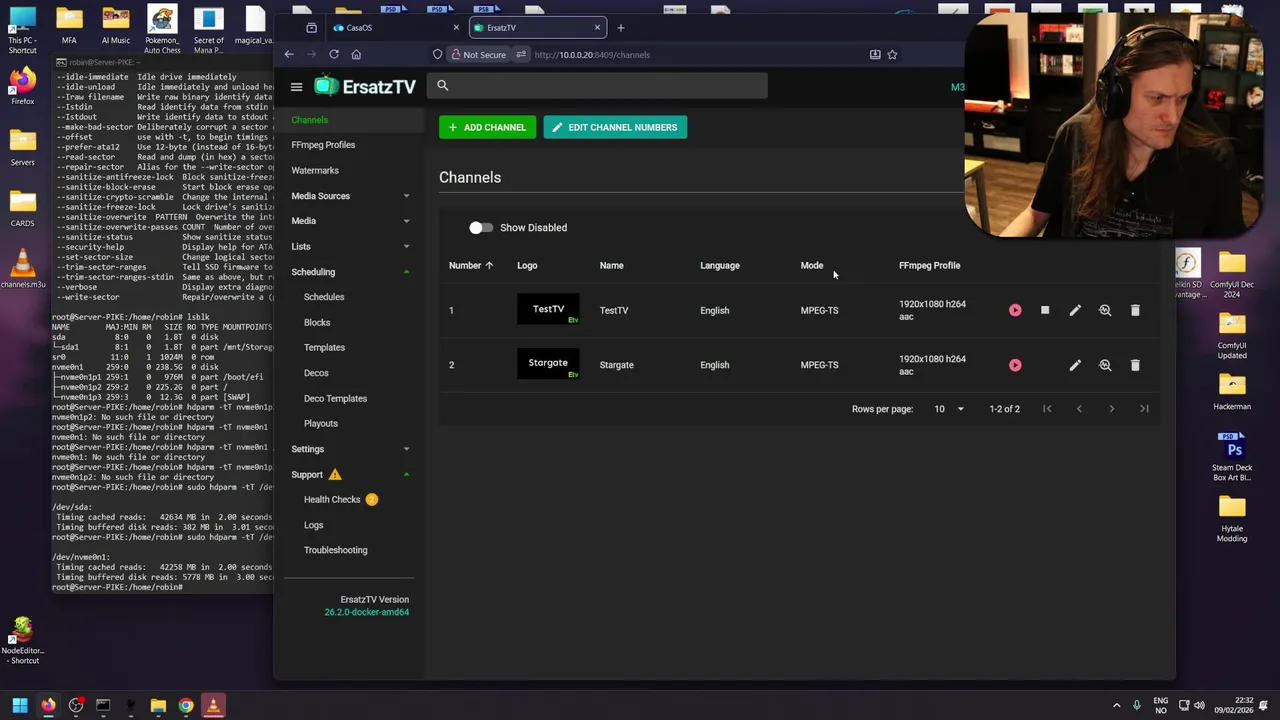This screenshot has width=1280, height=720.
Task: Open Schedules under Scheduling
Action: coord(324,297)
